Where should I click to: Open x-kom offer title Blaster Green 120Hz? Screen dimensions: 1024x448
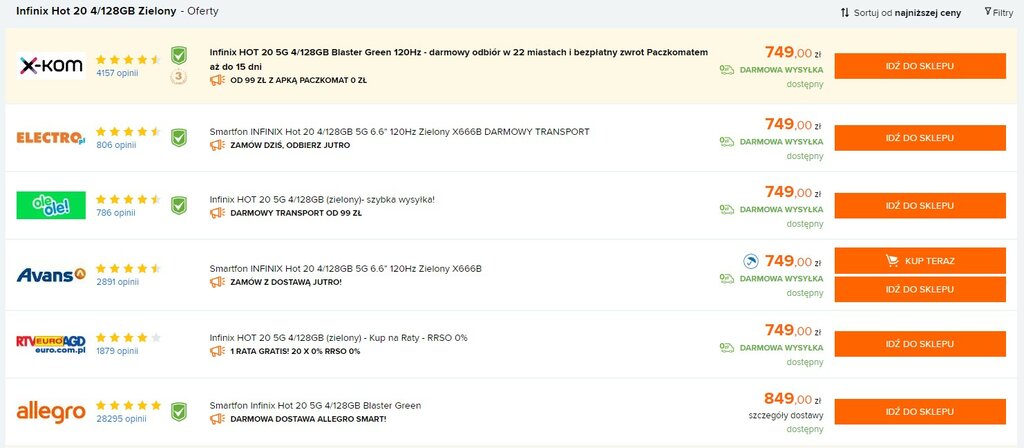pos(458,59)
